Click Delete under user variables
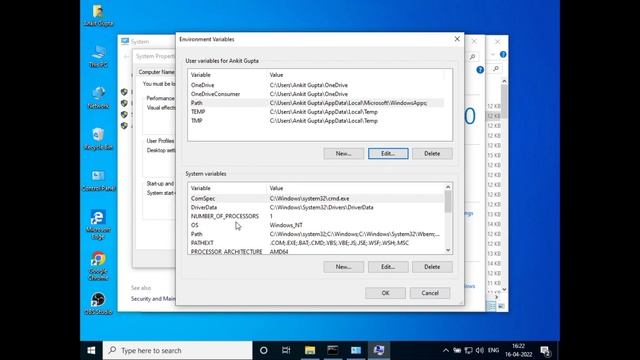The width and height of the screenshot is (640, 360). [x=432, y=153]
